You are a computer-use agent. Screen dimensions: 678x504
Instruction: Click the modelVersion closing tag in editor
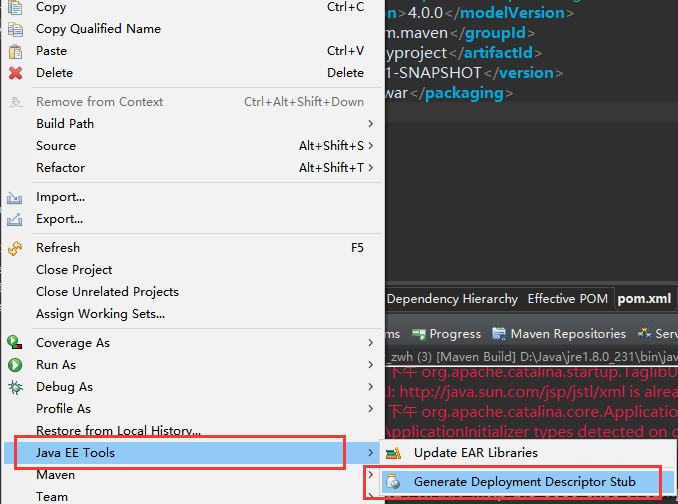pos(509,13)
